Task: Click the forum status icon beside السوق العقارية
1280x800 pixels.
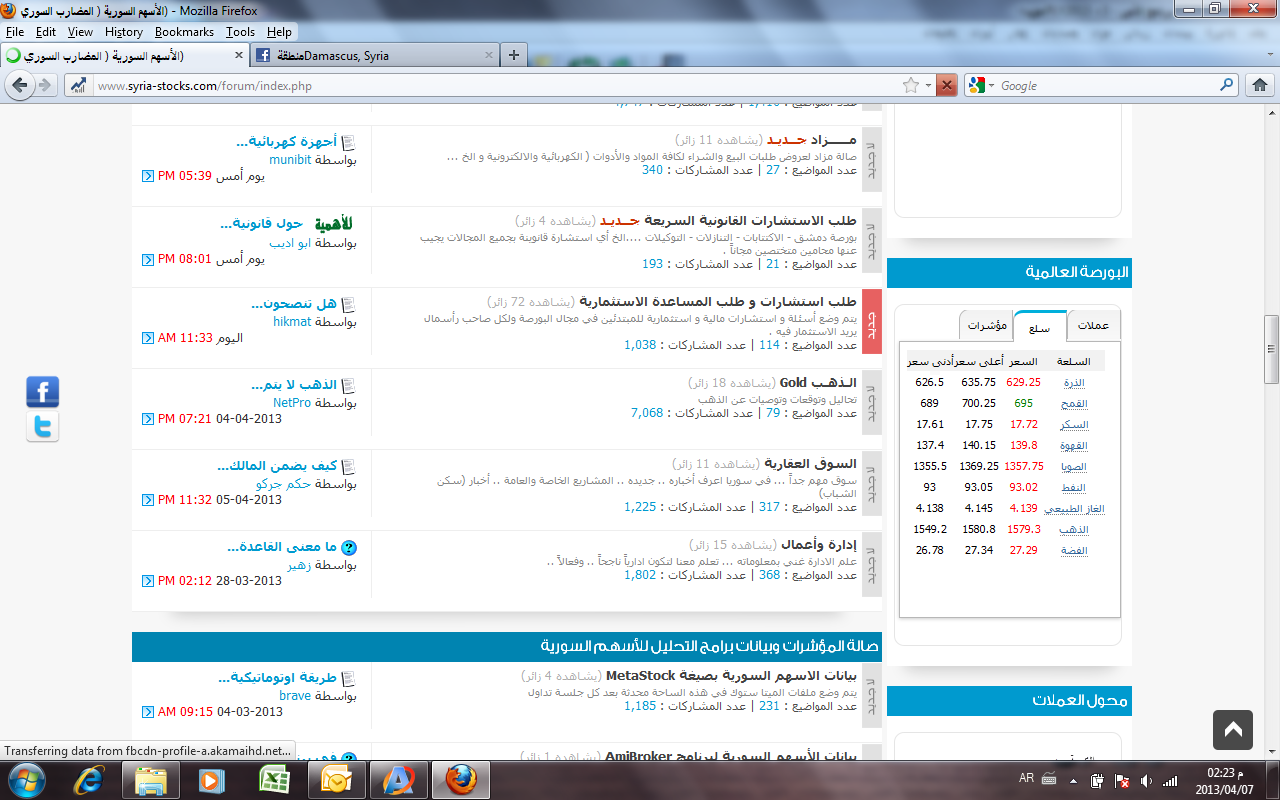Action: pos(871,483)
